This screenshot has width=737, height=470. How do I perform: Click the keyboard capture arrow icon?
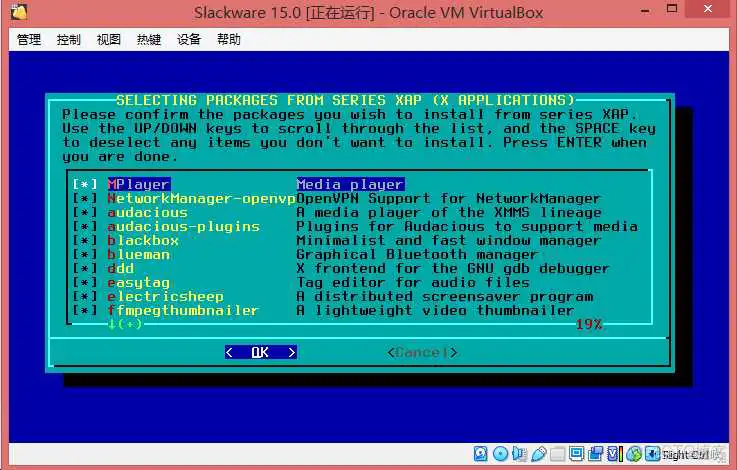click(652, 454)
